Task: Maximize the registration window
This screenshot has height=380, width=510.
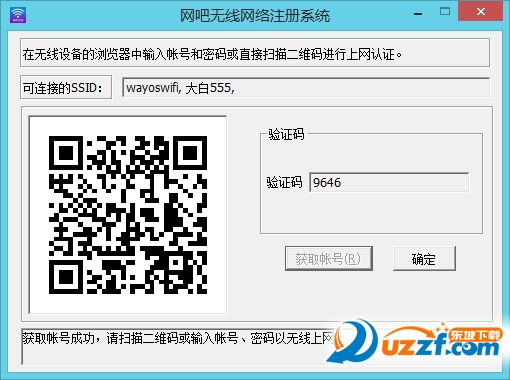Action: click(445, 12)
